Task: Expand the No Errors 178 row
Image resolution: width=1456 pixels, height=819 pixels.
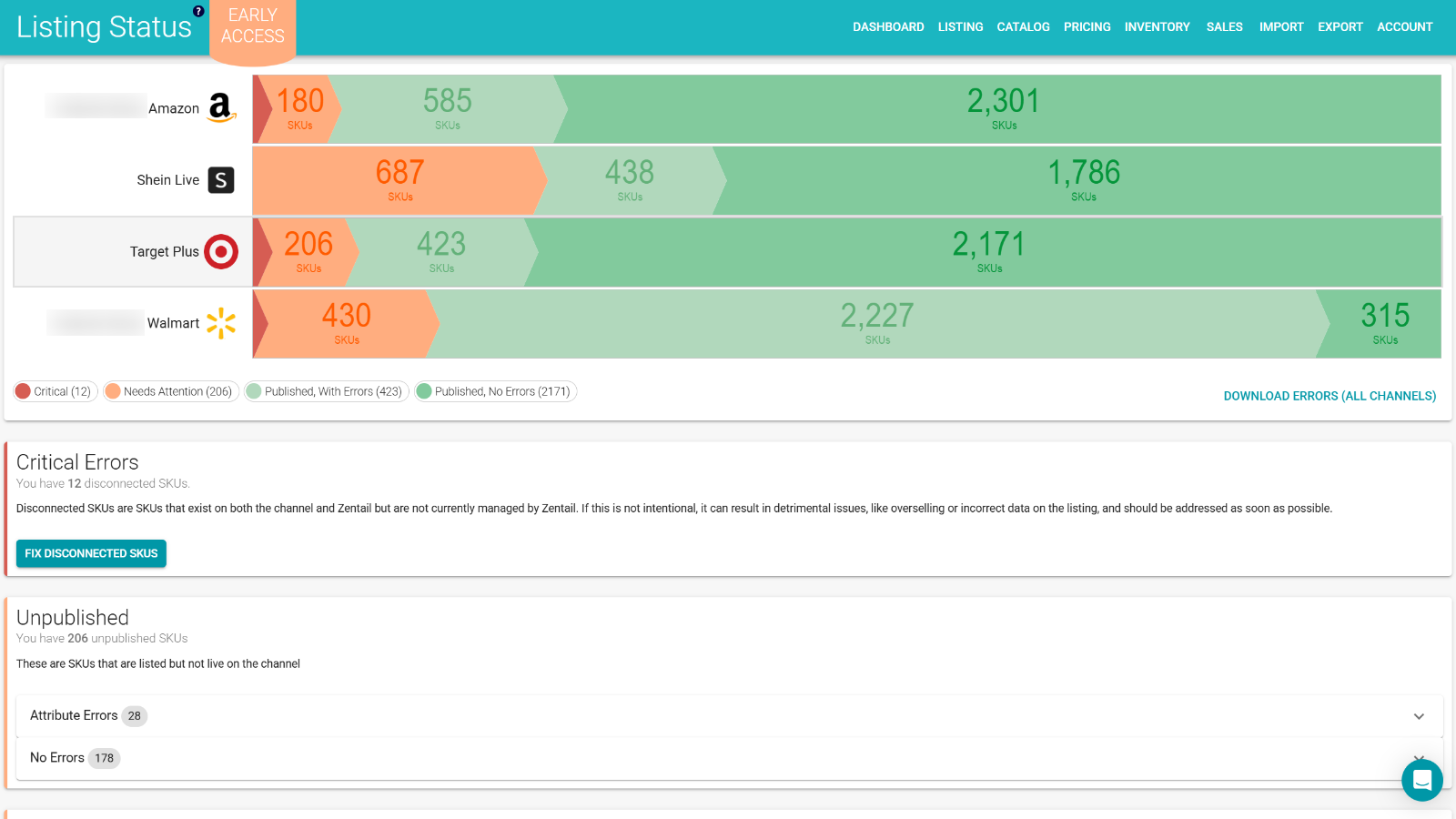Action: click(x=729, y=758)
